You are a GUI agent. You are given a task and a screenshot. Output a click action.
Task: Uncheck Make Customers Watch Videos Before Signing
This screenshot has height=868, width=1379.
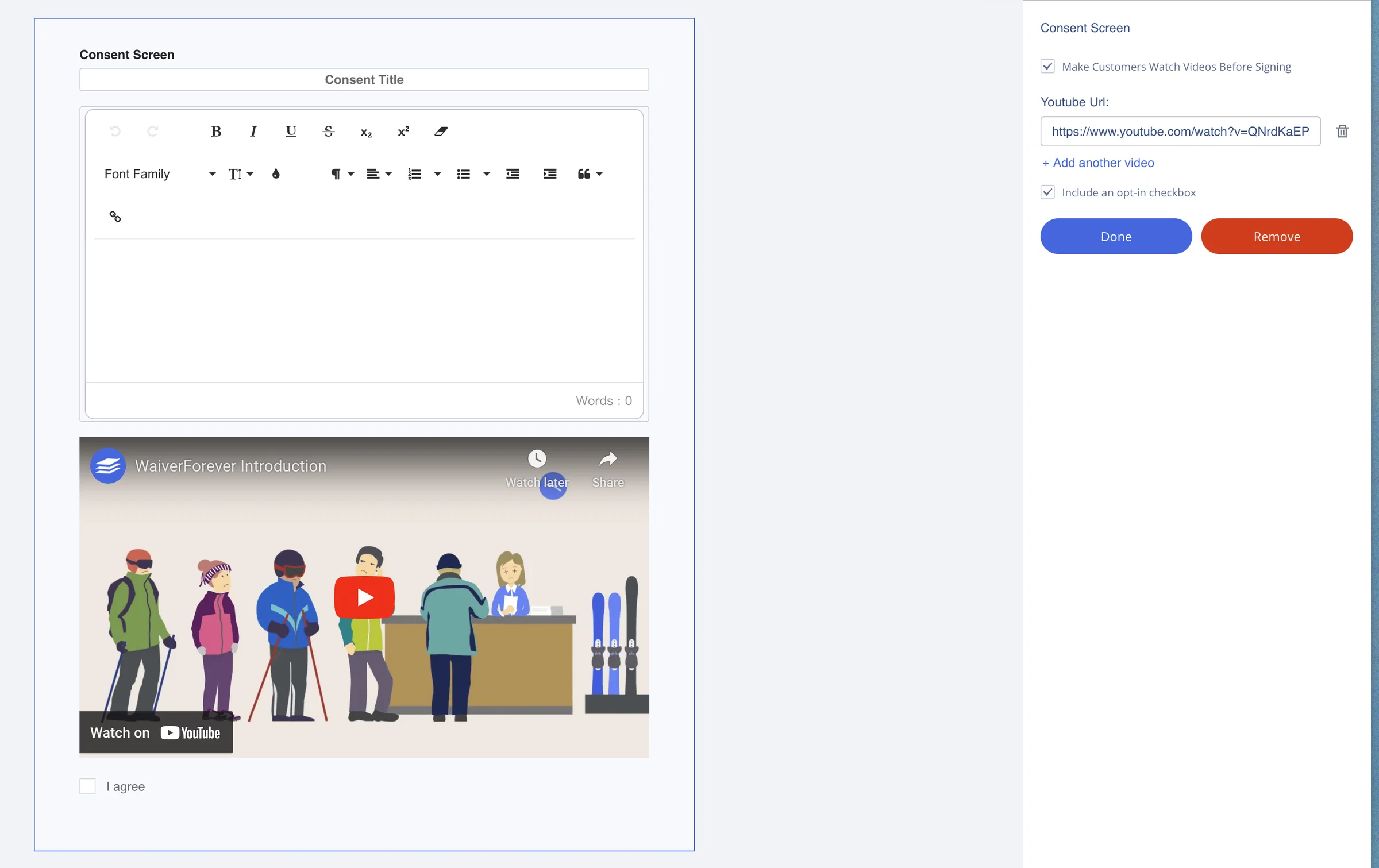coord(1047,67)
